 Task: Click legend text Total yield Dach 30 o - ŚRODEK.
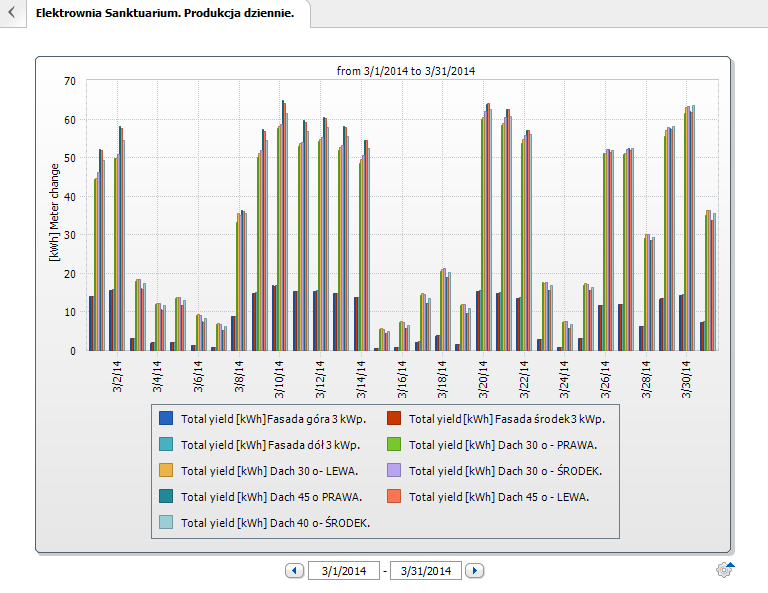tap(505, 471)
